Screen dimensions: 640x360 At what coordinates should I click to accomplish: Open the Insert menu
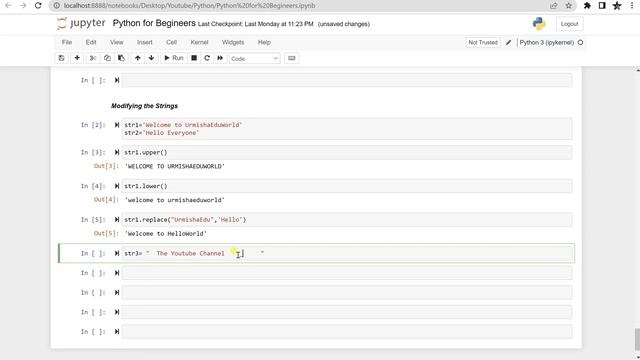tap(144, 42)
